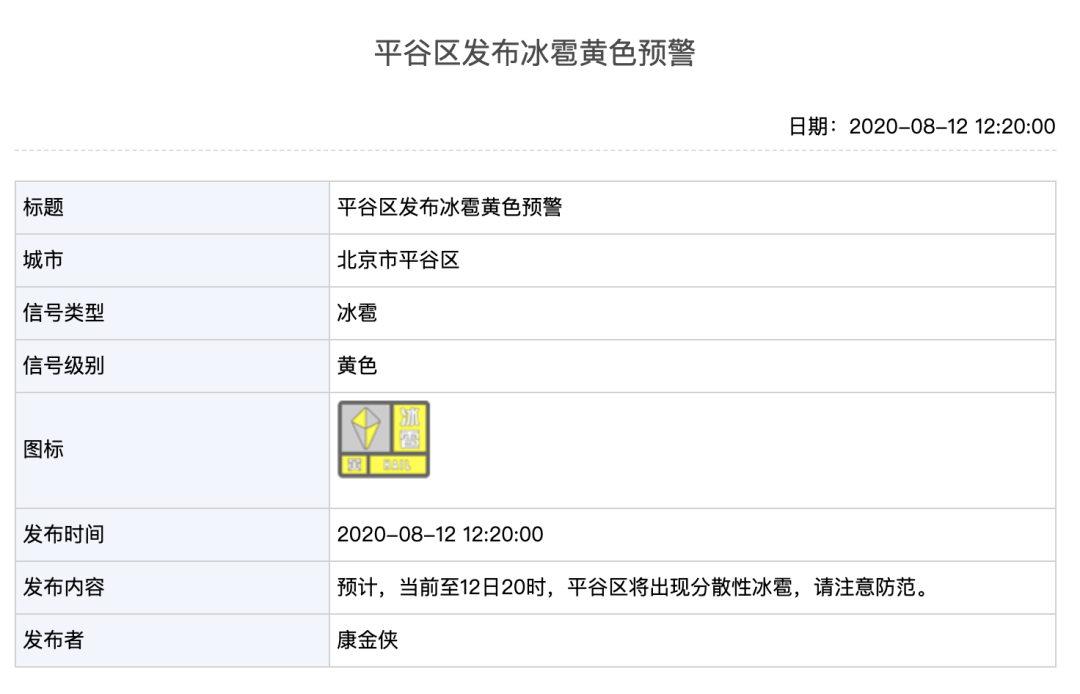Viewport: 1080px width, 694px height.
Task: Click the diamond hailstone graphic in warning icon
Action: pyautogui.click(x=365, y=428)
